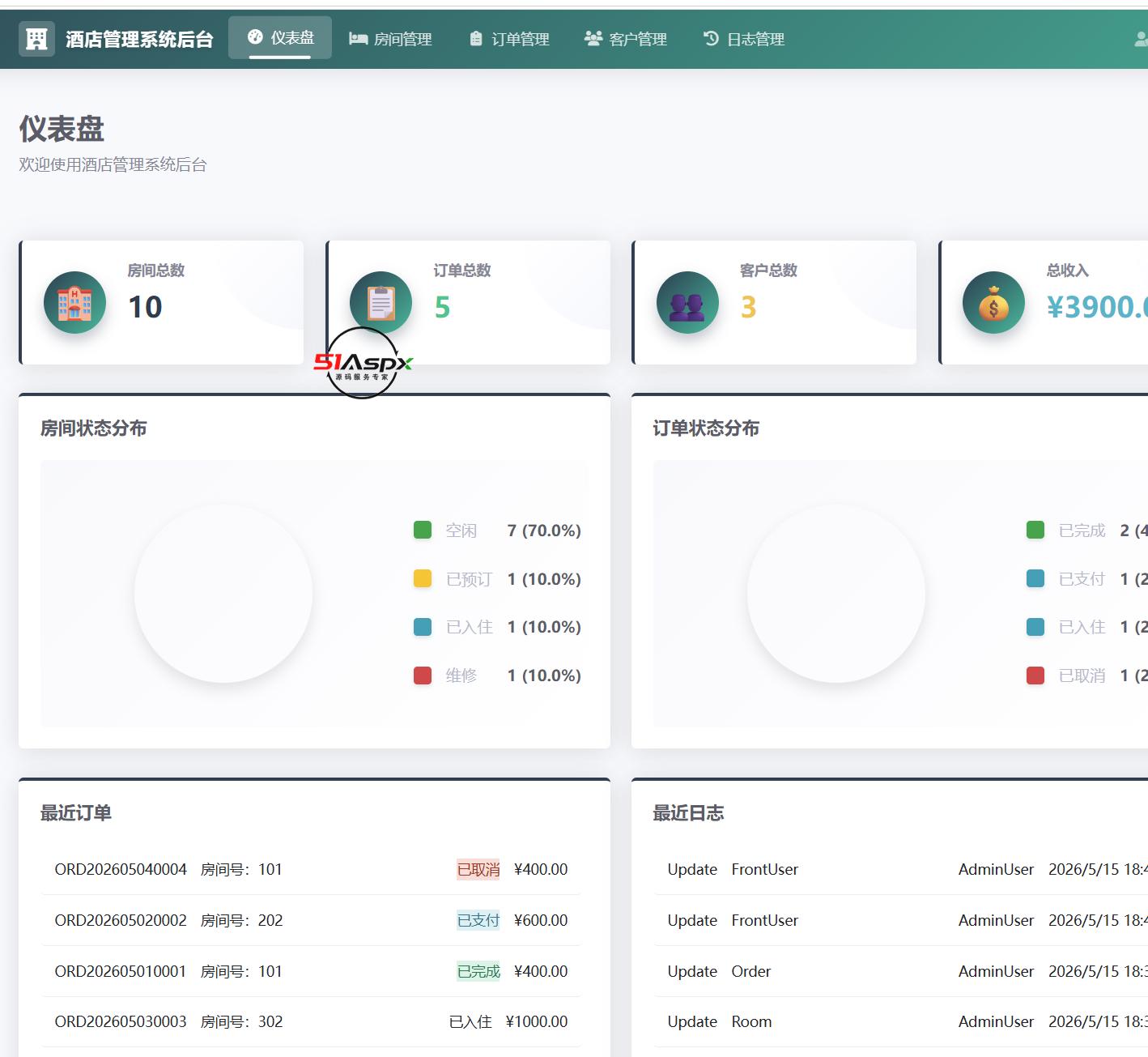
Task: Open the 仪表盘 tab in the navbar
Action: (x=280, y=38)
